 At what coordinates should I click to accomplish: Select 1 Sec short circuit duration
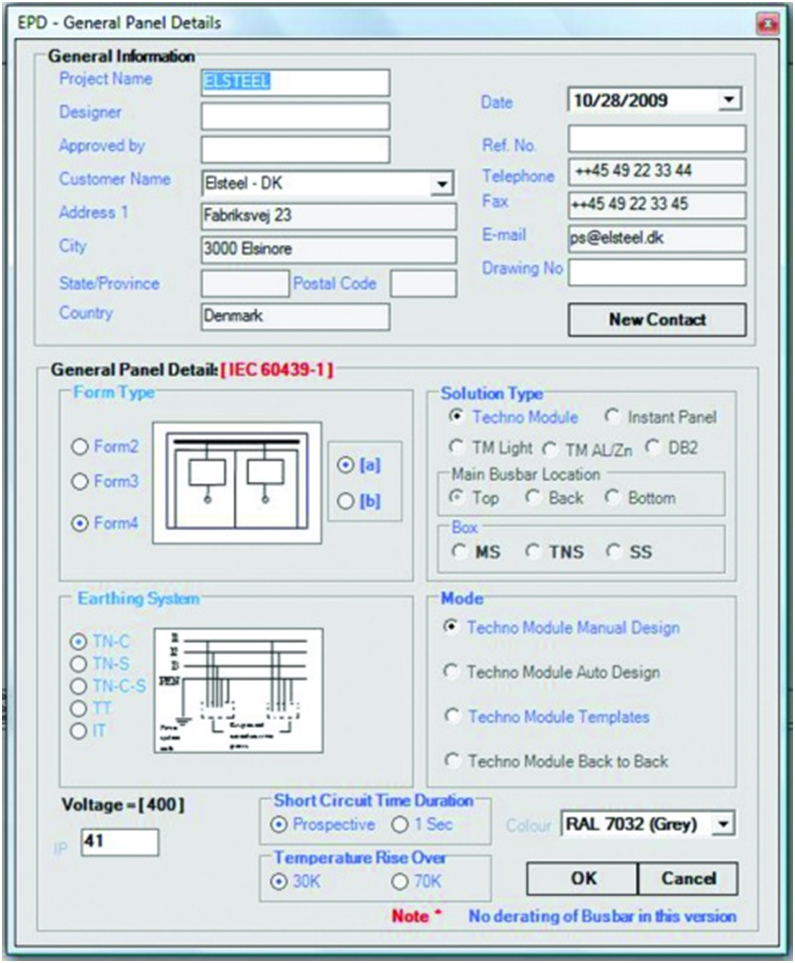[x=400, y=824]
